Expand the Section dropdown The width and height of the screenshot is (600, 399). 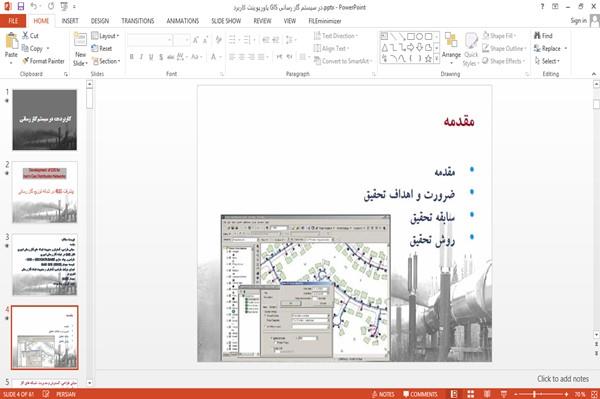(106, 61)
